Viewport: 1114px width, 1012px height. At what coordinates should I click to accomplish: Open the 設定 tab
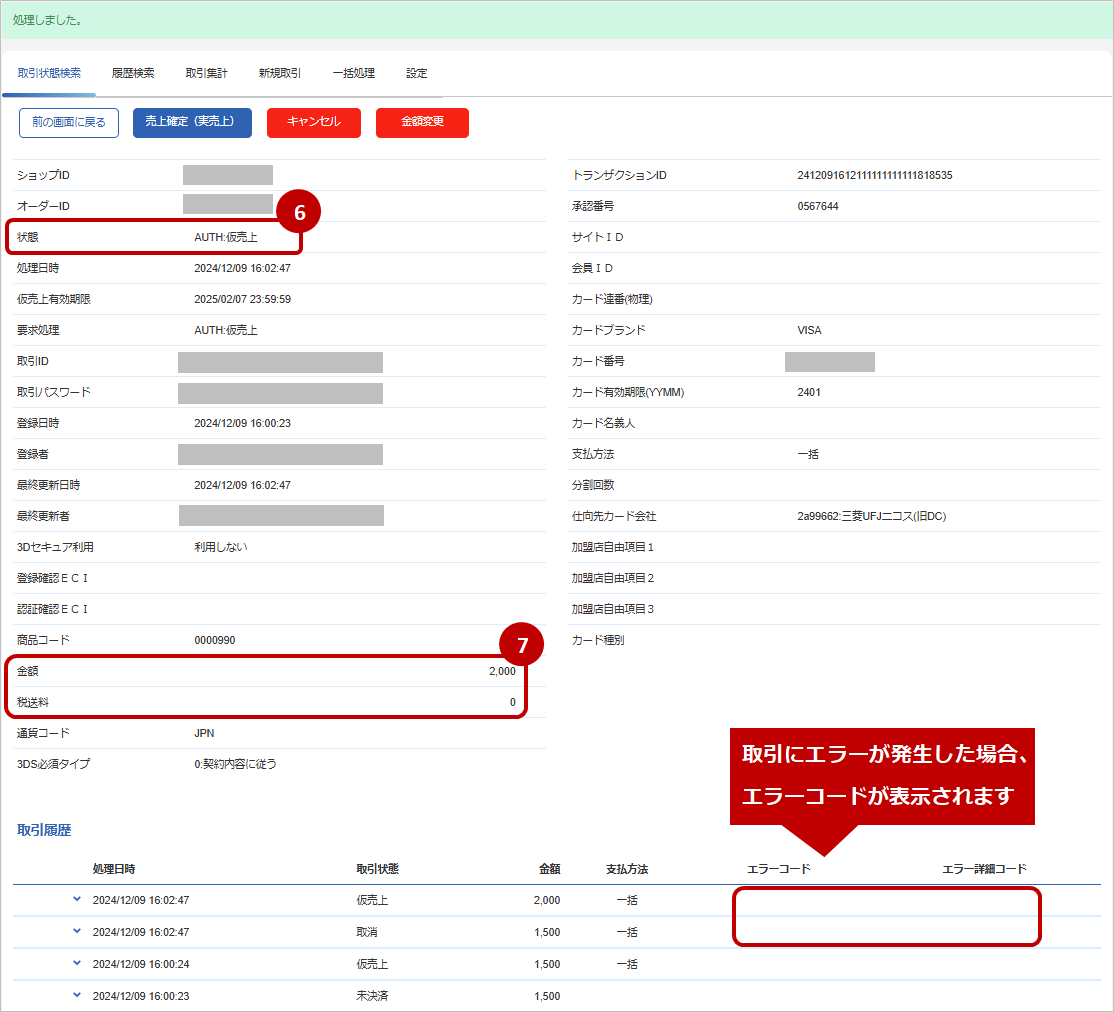click(x=416, y=73)
